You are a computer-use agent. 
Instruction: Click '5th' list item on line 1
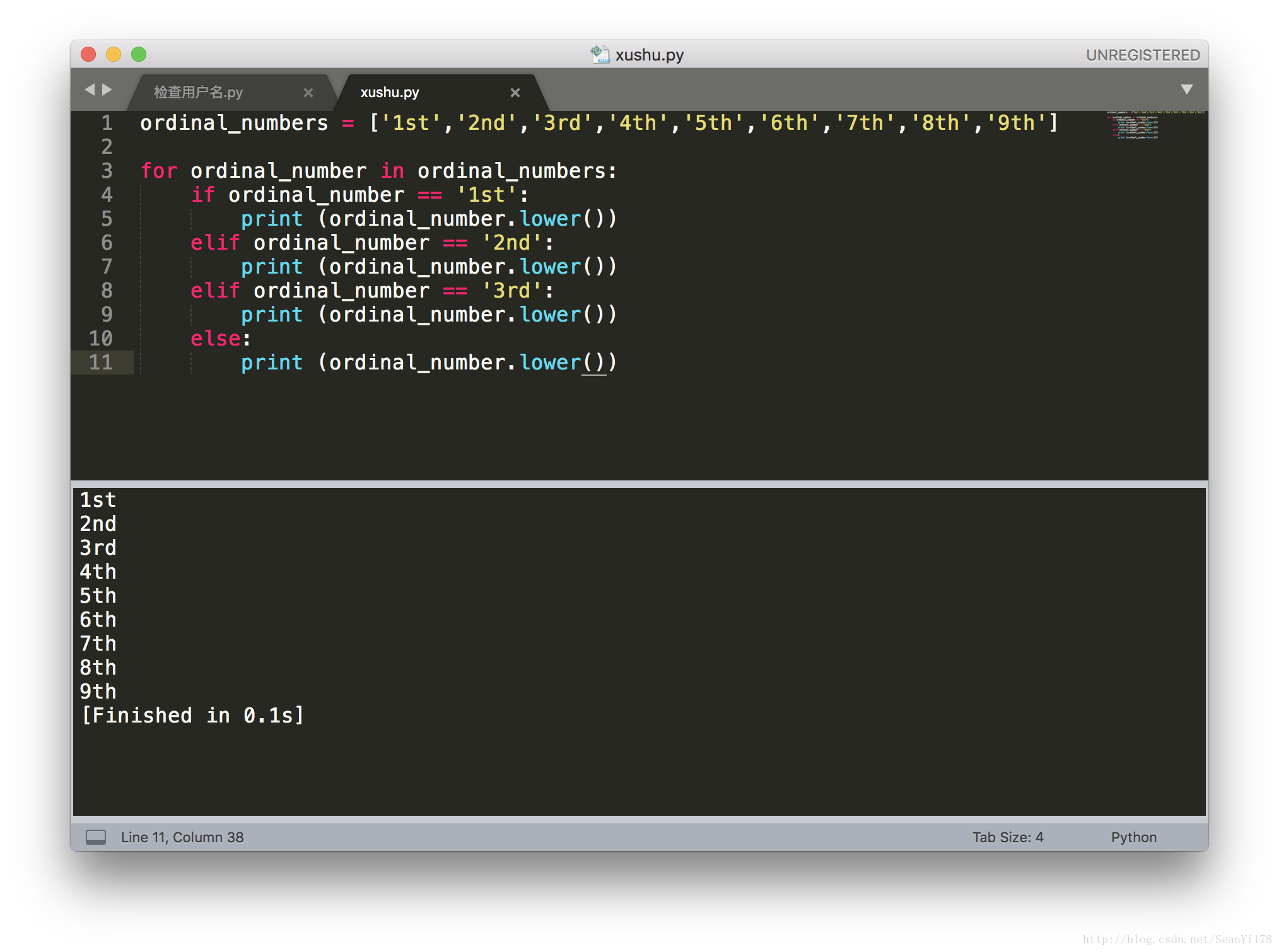point(713,122)
